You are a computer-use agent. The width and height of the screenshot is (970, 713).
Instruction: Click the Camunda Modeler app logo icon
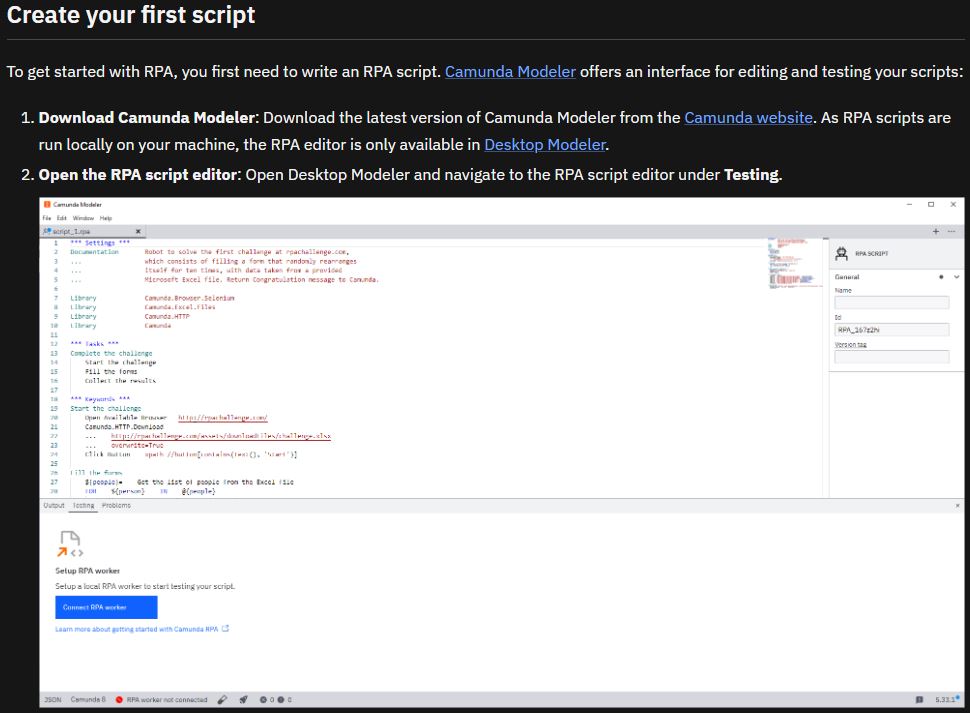point(47,204)
